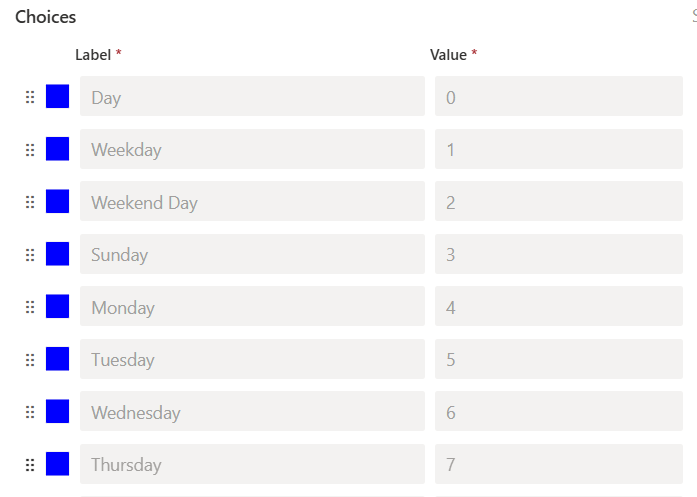Screen dimensions: 697x497
Task: Select the value input showing 5
Action: pyautogui.click(x=558, y=359)
